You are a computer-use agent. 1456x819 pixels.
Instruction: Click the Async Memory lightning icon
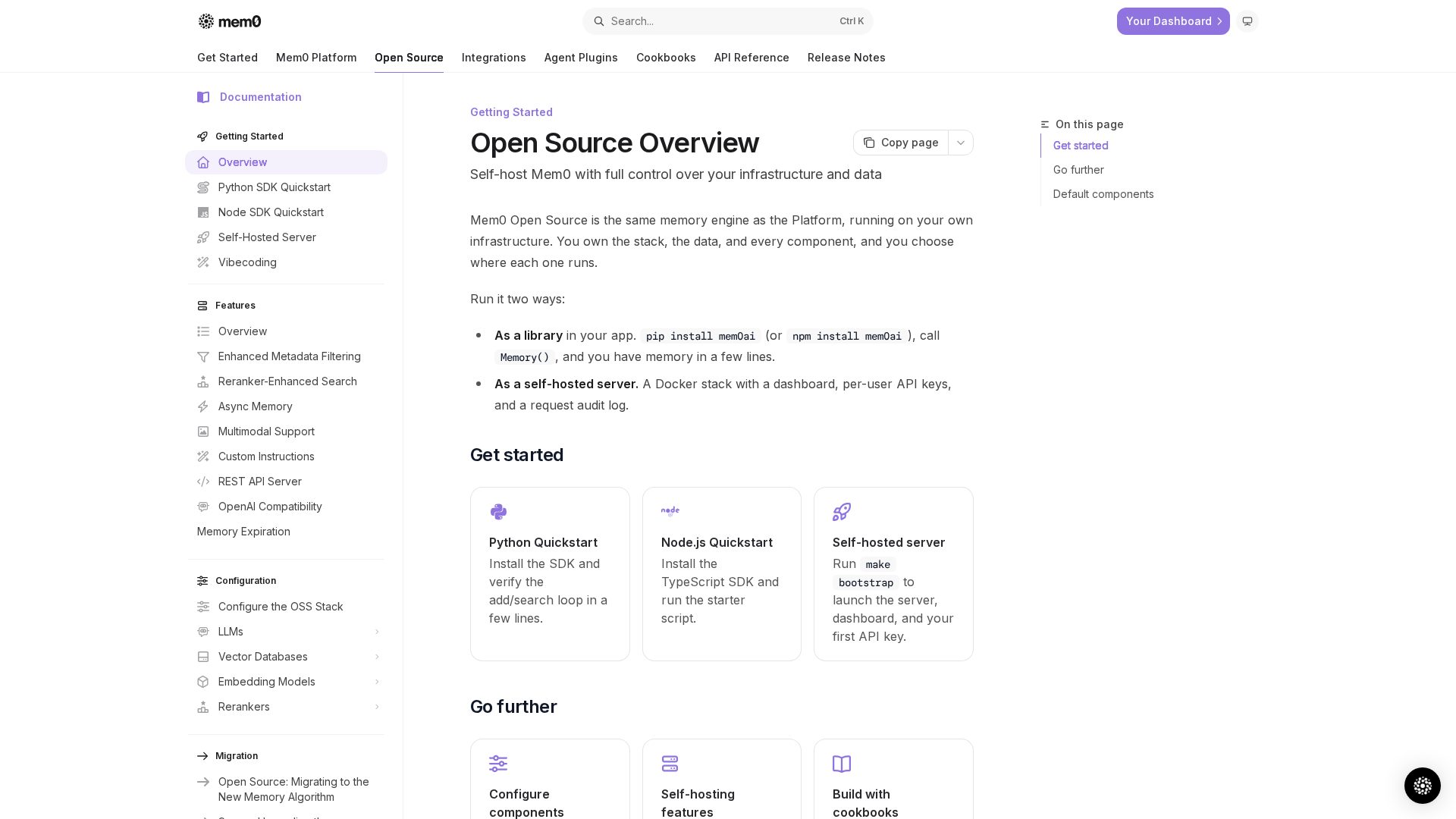coord(203,406)
